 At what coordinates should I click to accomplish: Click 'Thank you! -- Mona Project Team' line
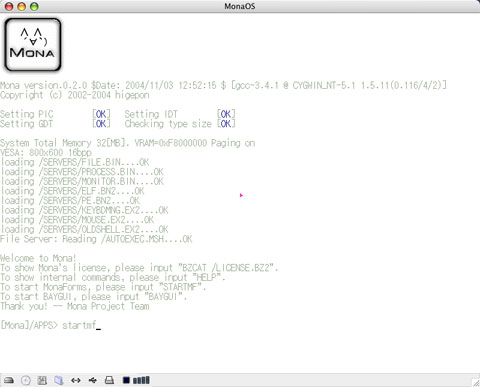coord(75,306)
